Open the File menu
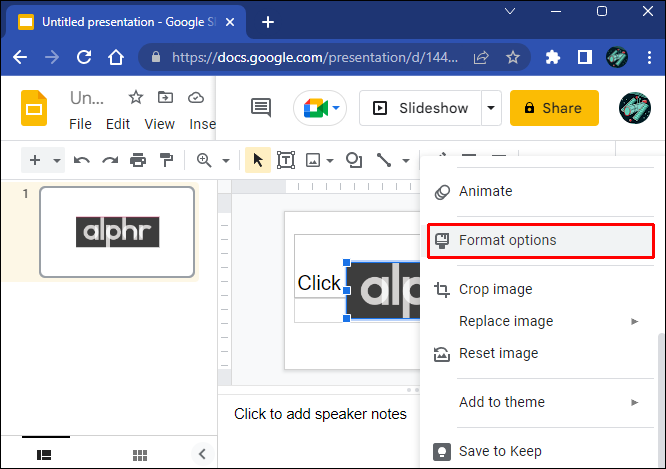Viewport: 666px width, 469px height. (x=80, y=124)
